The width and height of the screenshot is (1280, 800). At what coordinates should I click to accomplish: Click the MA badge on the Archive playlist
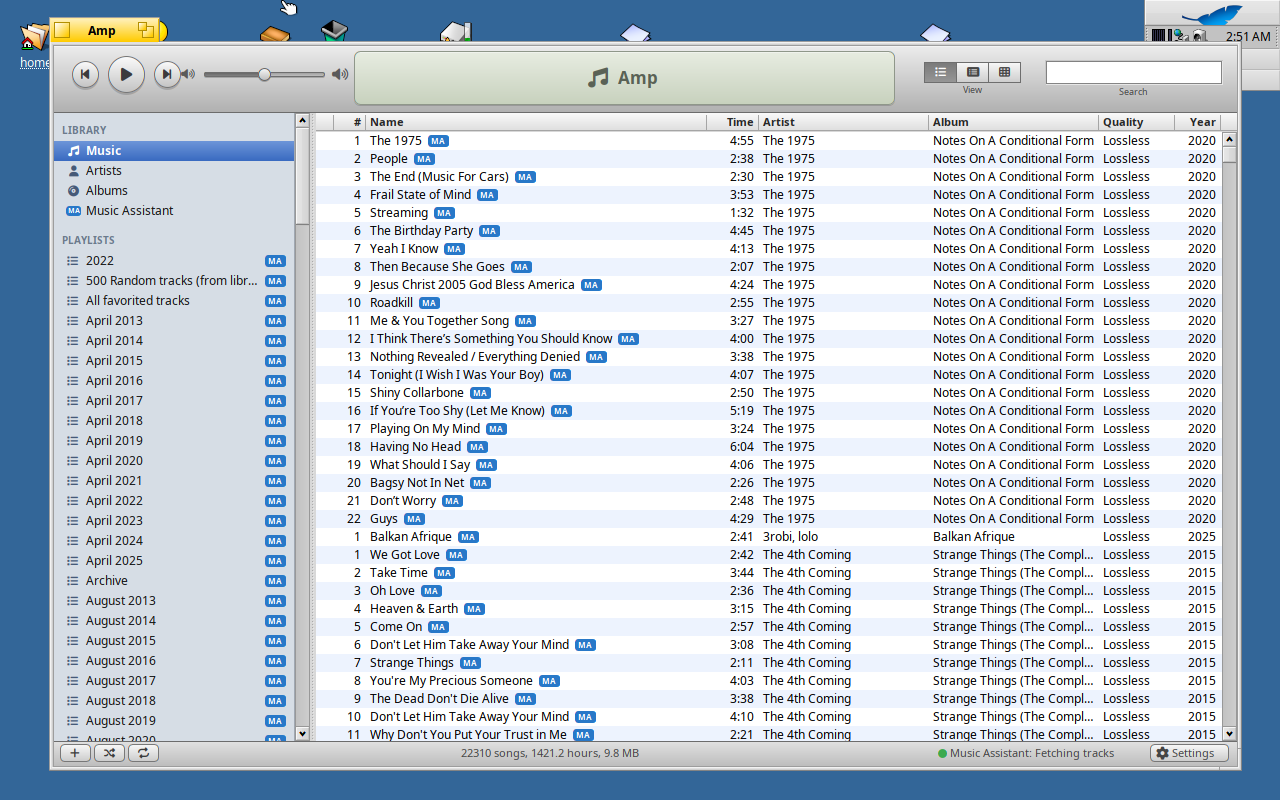click(x=275, y=581)
